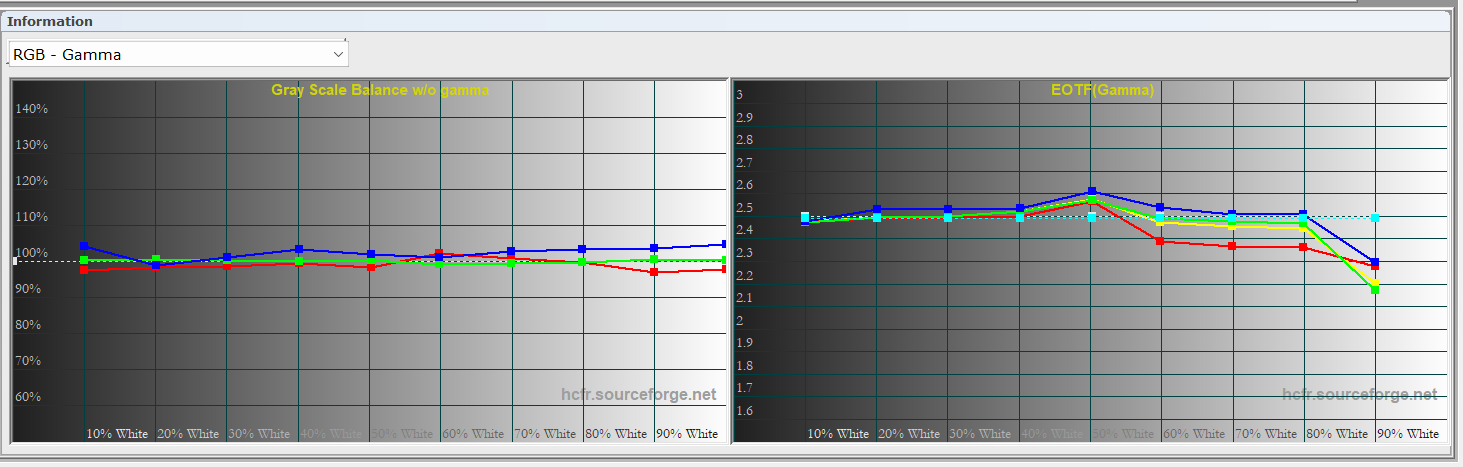The width and height of the screenshot is (1463, 467).
Task: Click blue peak marker at 50% White in EOTF chart
Action: (1091, 191)
